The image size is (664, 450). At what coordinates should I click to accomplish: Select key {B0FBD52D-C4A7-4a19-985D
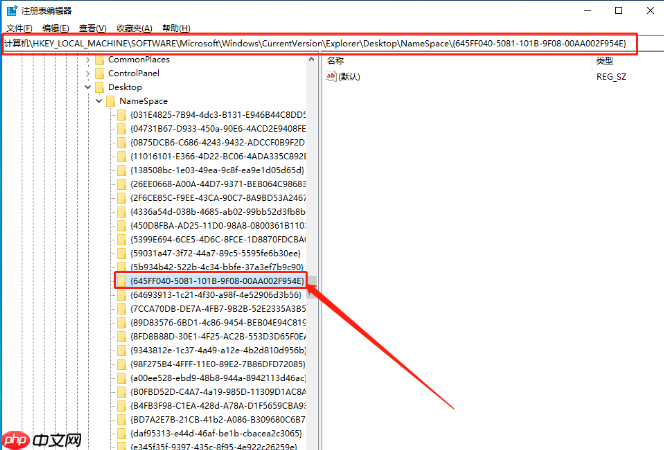click(x=218, y=392)
